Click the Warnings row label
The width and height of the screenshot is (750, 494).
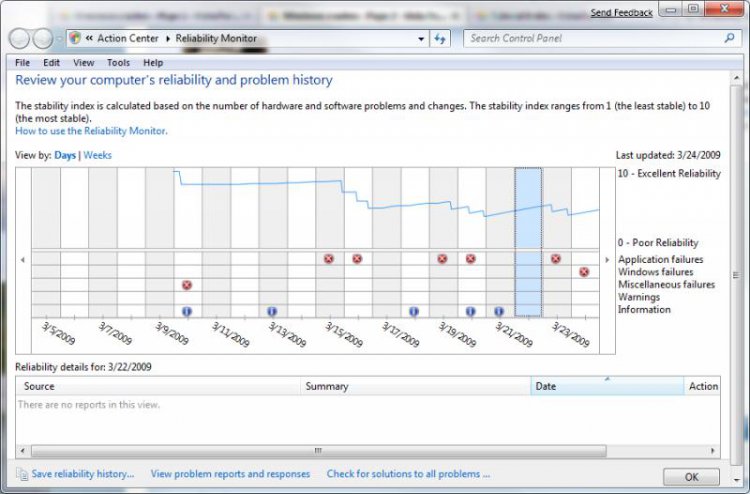[639, 297]
